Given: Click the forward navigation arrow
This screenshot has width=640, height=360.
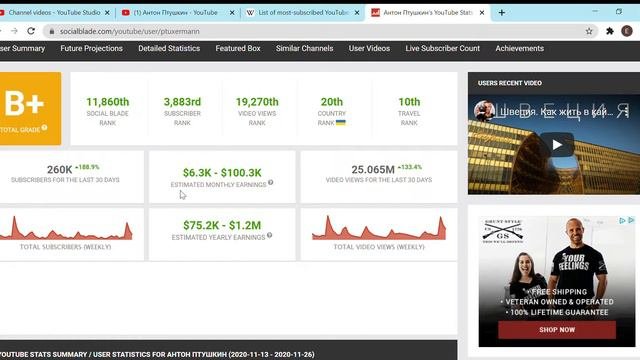Looking at the screenshot, I should click(14, 31).
